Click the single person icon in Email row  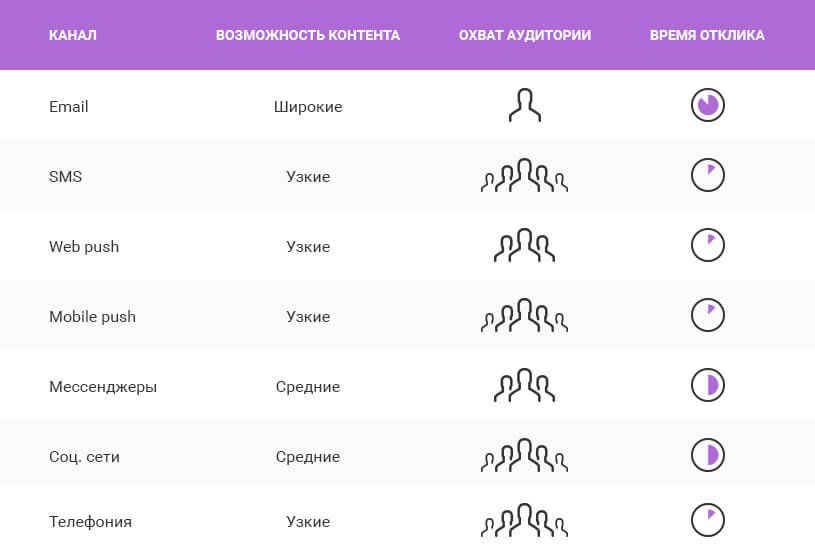(525, 105)
